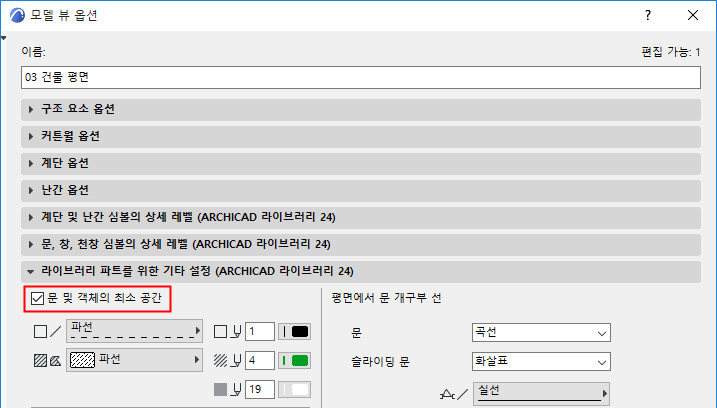717x408 pixels.
Task: Expand 문, 창, 천창 심볼의 상세 레벨 section
Action: (x=361, y=244)
